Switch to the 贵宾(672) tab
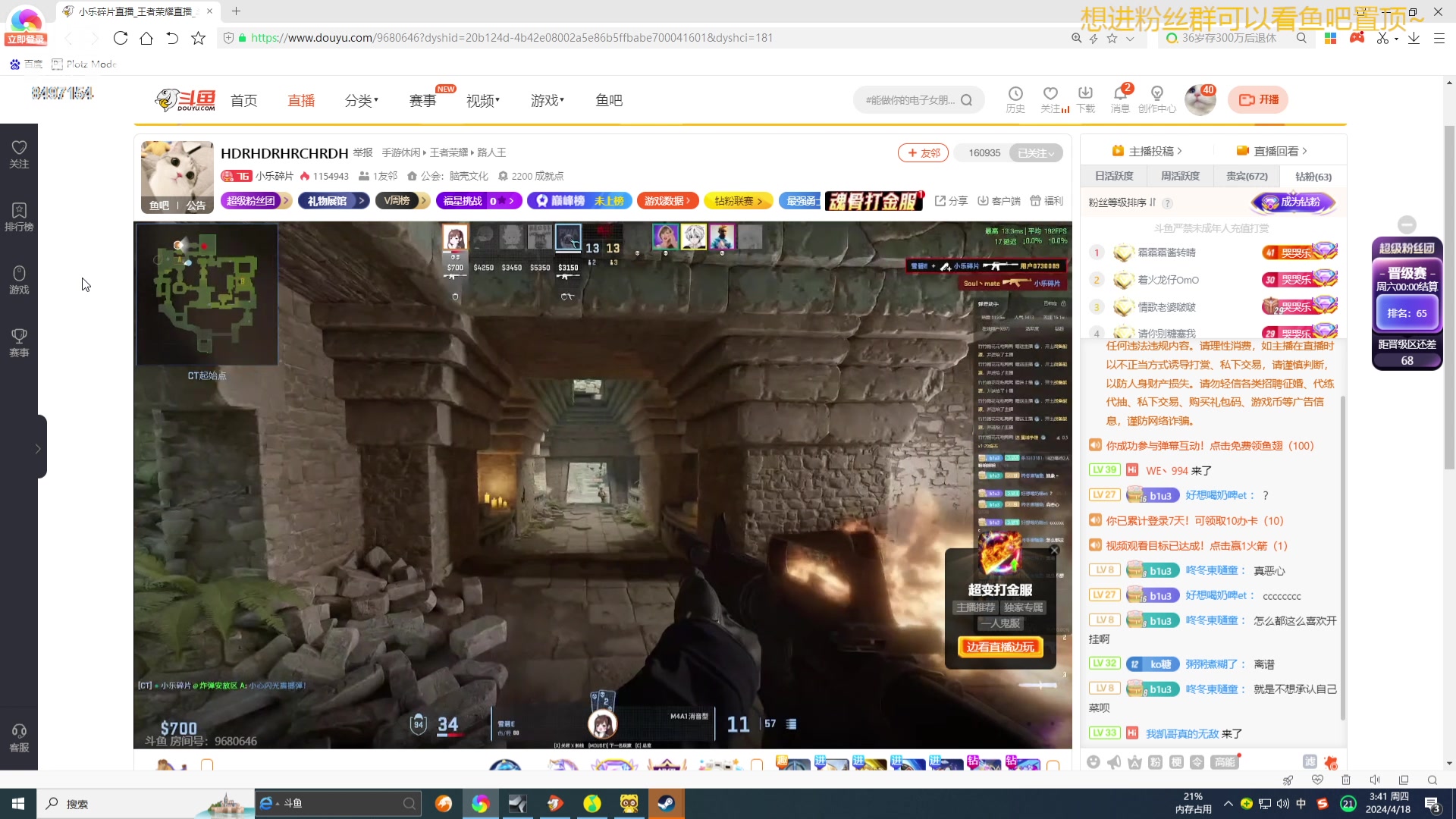 [x=1247, y=176]
